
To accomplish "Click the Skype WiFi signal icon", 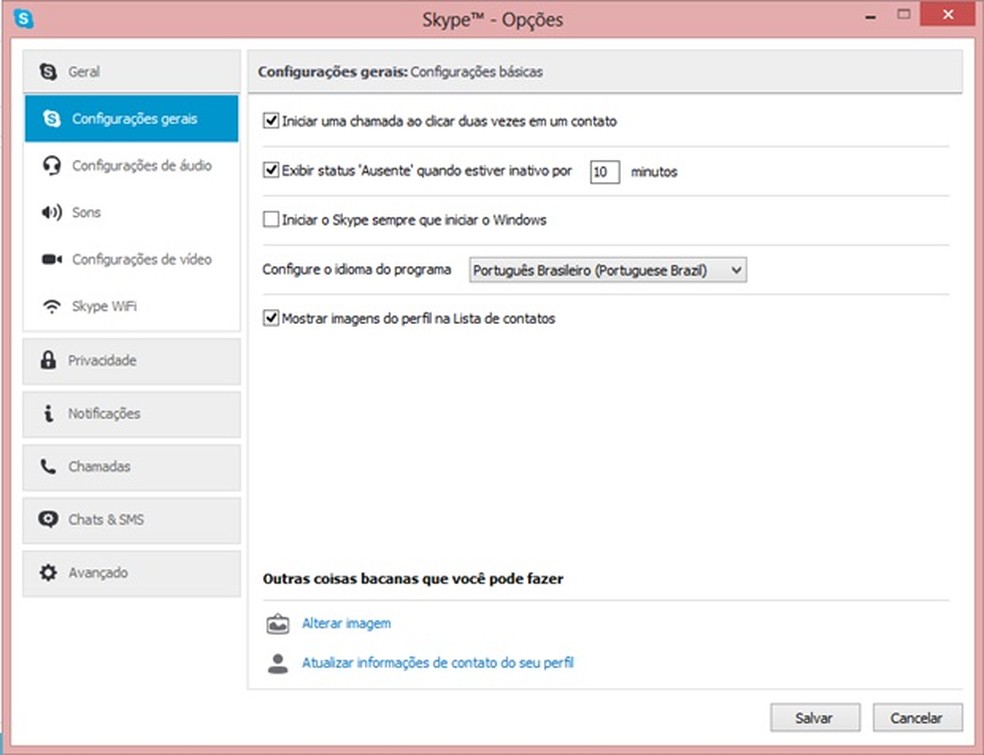I will click(x=52, y=307).
